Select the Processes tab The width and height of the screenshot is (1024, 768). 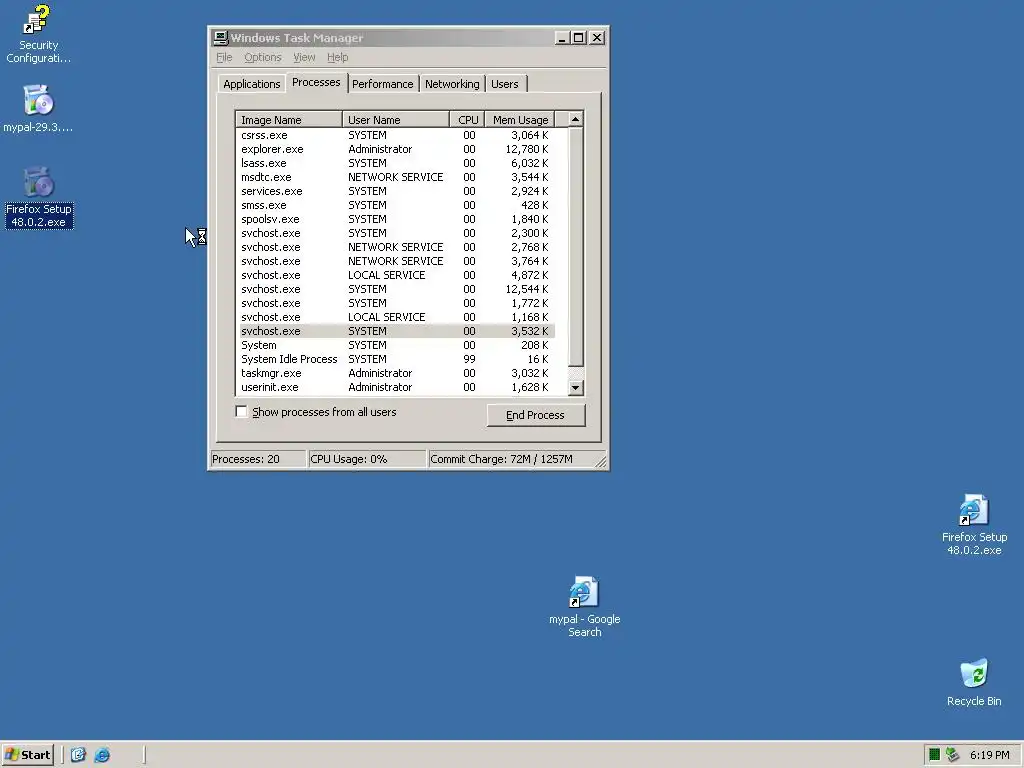(x=316, y=82)
